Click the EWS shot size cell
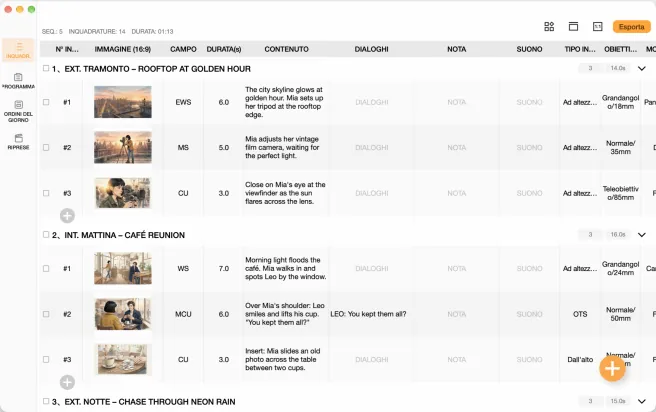The width and height of the screenshot is (656, 412). [x=183, y=102]
